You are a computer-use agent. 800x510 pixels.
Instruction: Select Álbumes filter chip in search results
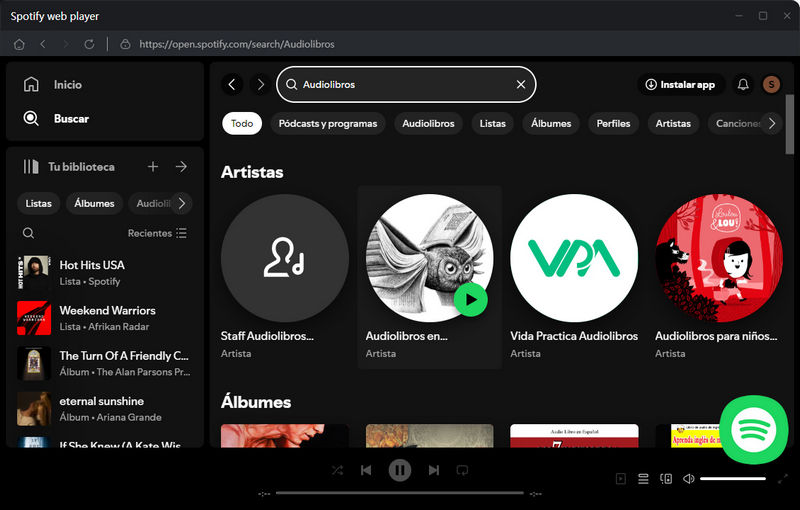click(x=551, y=123)
